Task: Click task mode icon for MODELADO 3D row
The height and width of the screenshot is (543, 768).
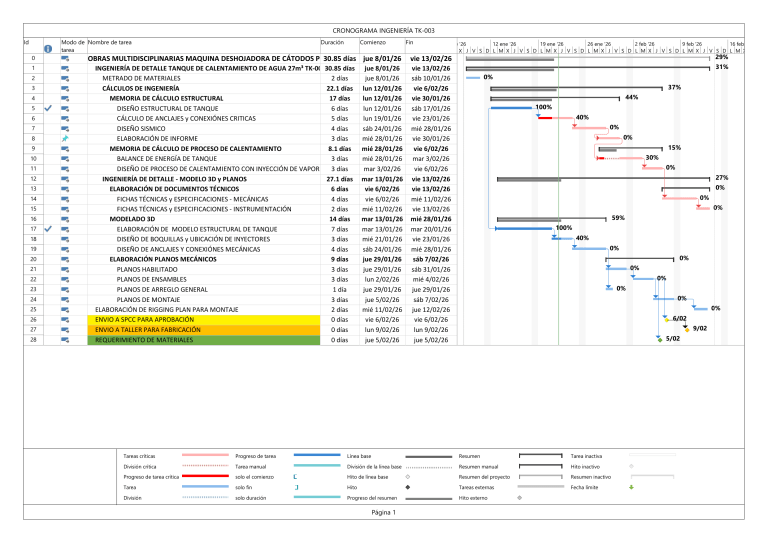Action: click(x=66, y=218)
